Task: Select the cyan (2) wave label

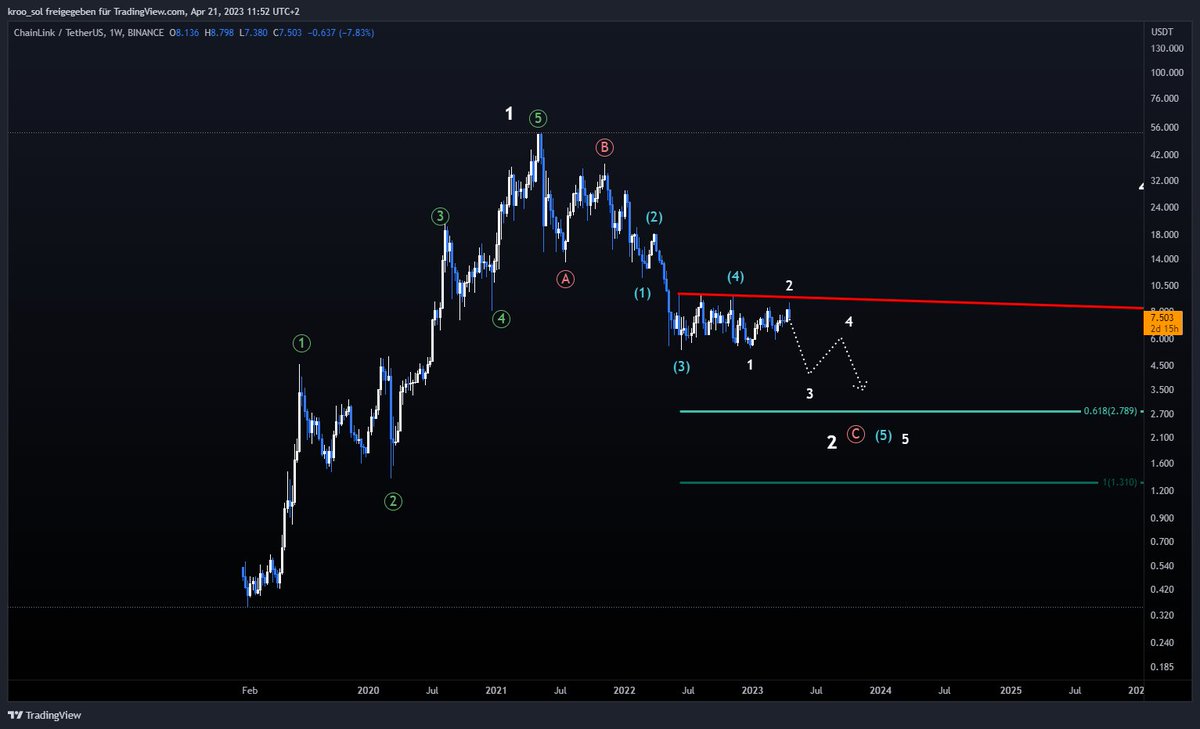Action: 653,217
